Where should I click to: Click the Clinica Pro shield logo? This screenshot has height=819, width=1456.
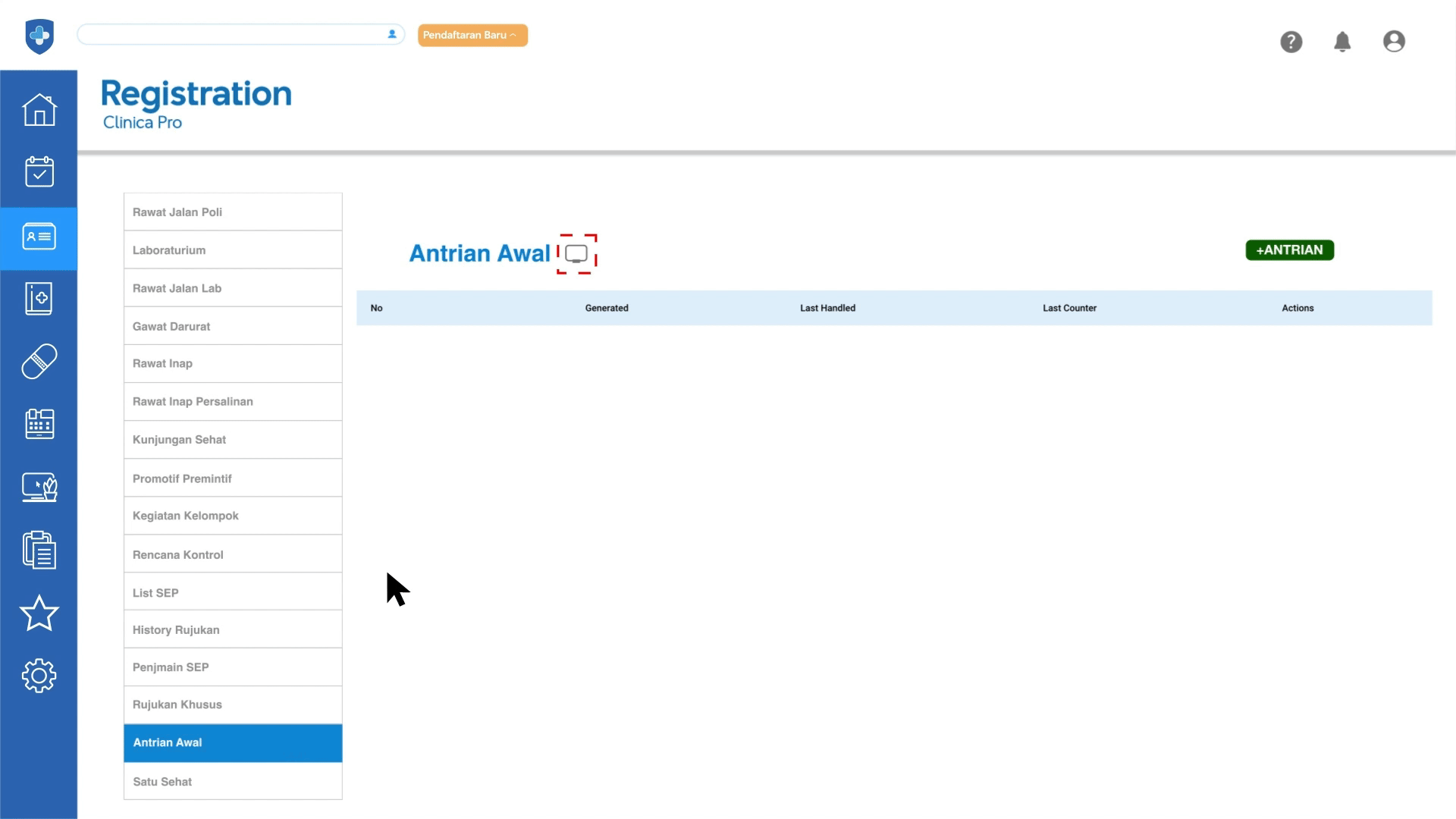point(39,36)
